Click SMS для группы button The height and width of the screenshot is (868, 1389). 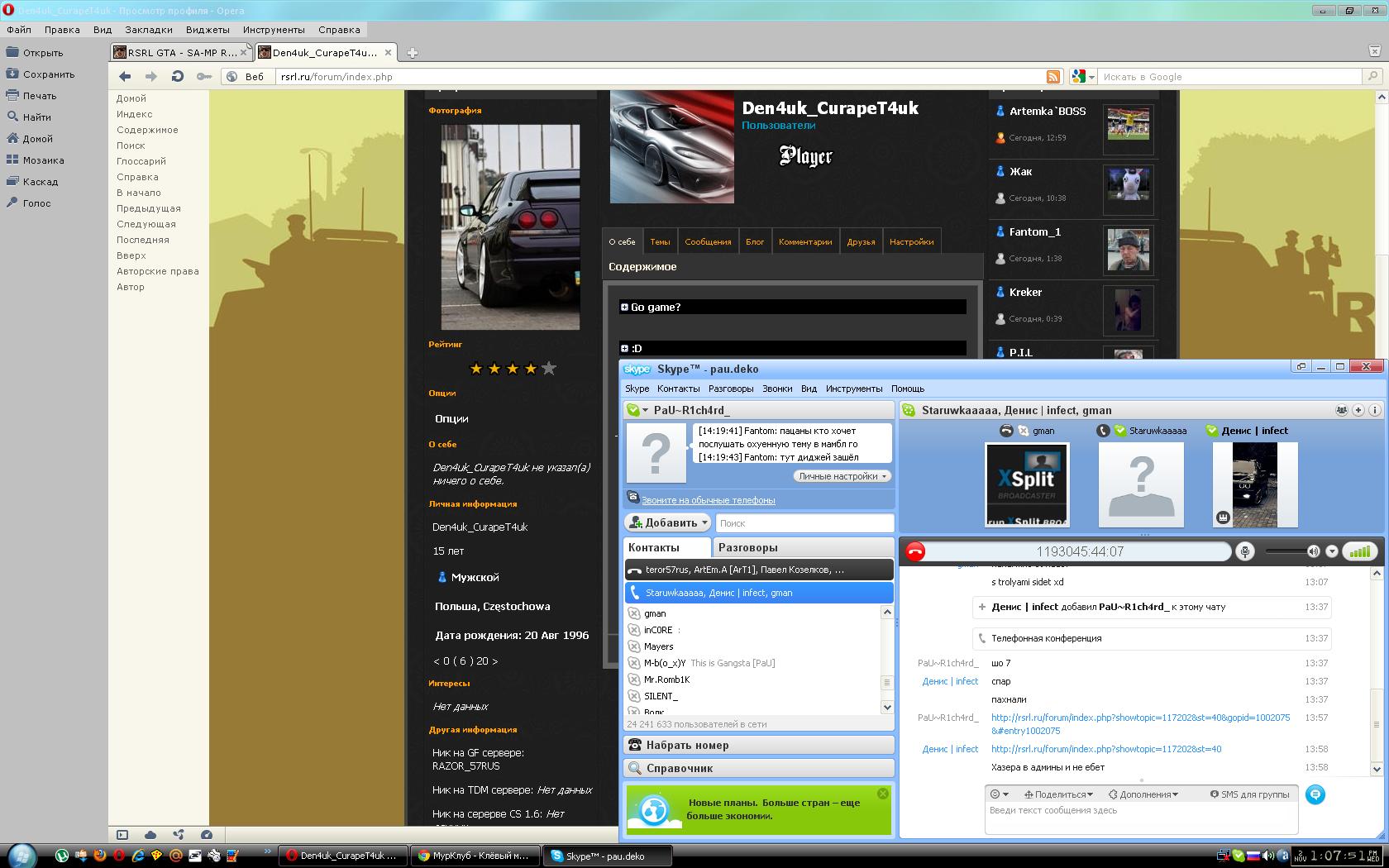(1249, 794)
